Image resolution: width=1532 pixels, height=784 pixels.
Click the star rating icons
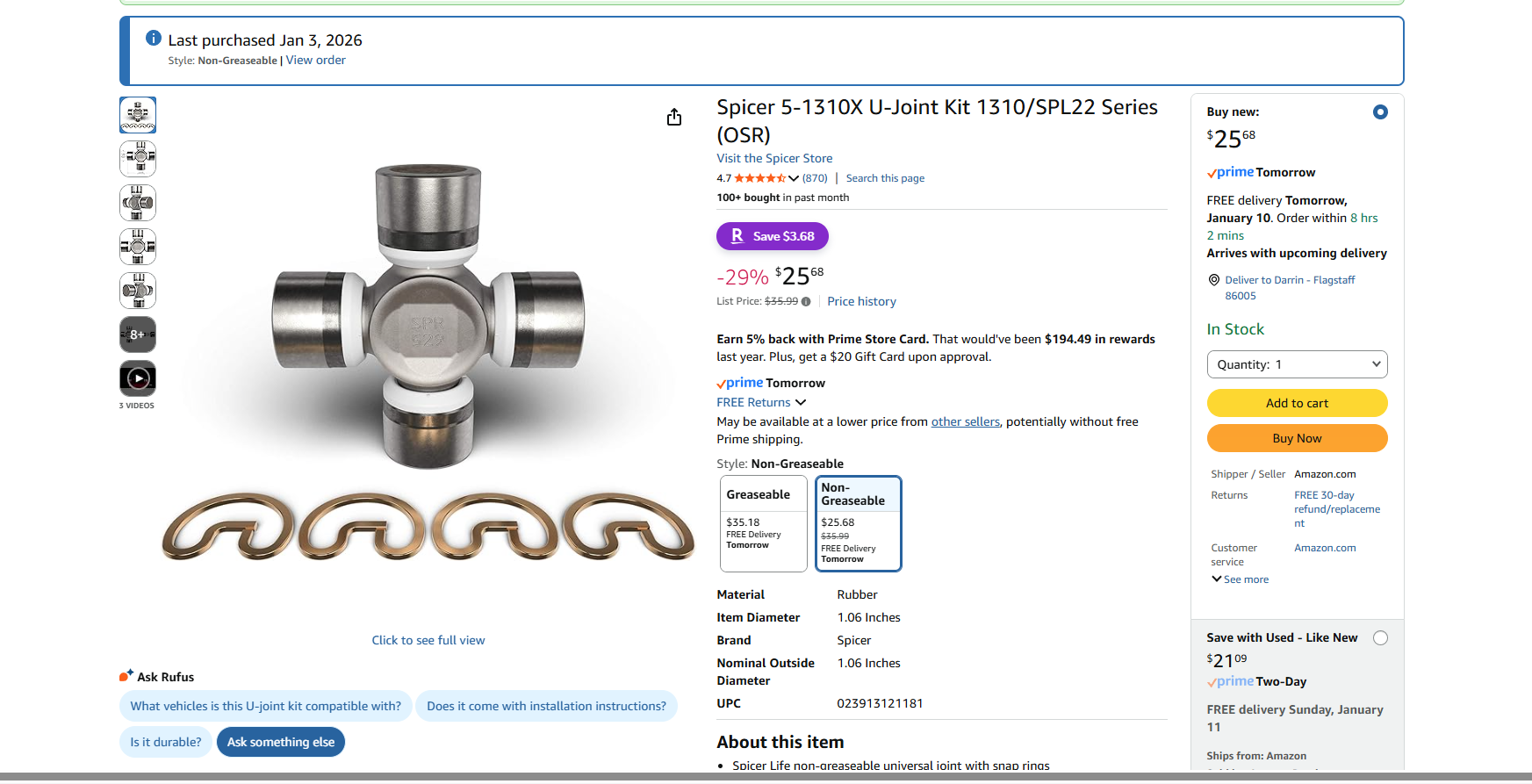759,178
